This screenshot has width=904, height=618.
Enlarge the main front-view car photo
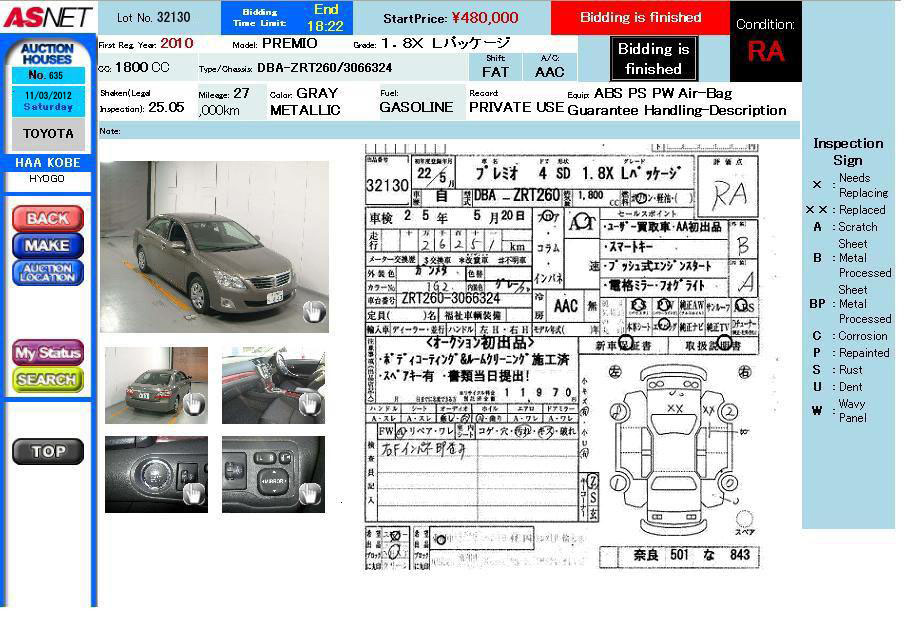214,246
